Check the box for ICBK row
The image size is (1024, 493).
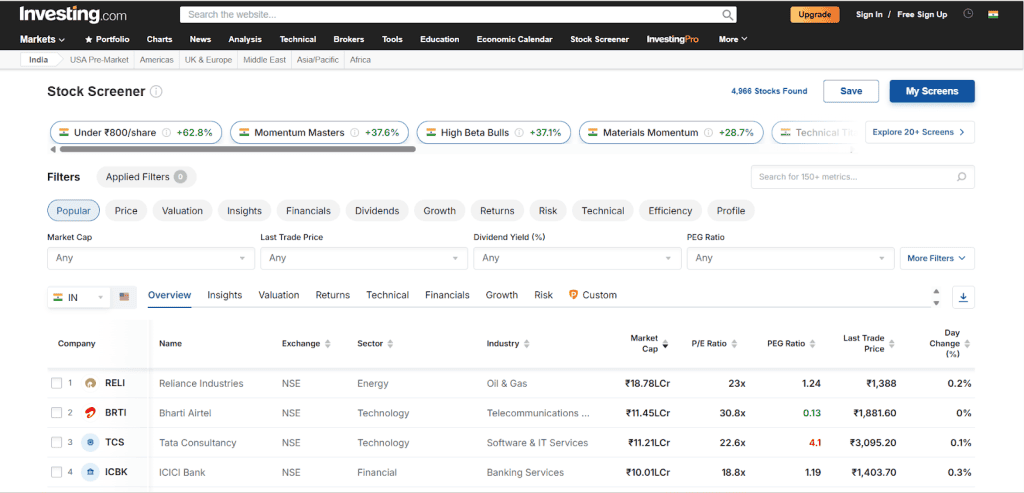(56, 472)
